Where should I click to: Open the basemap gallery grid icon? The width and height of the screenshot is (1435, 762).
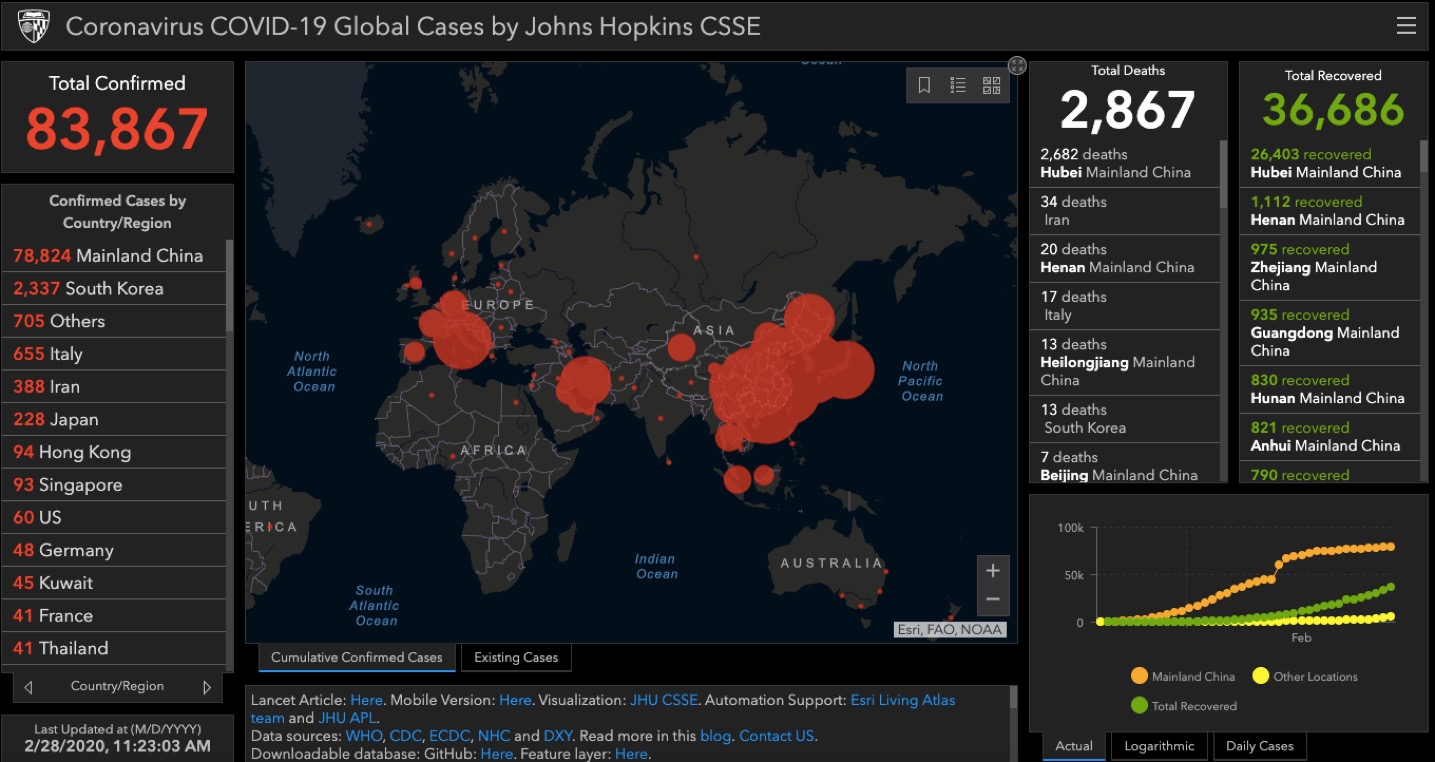[991, 86]
